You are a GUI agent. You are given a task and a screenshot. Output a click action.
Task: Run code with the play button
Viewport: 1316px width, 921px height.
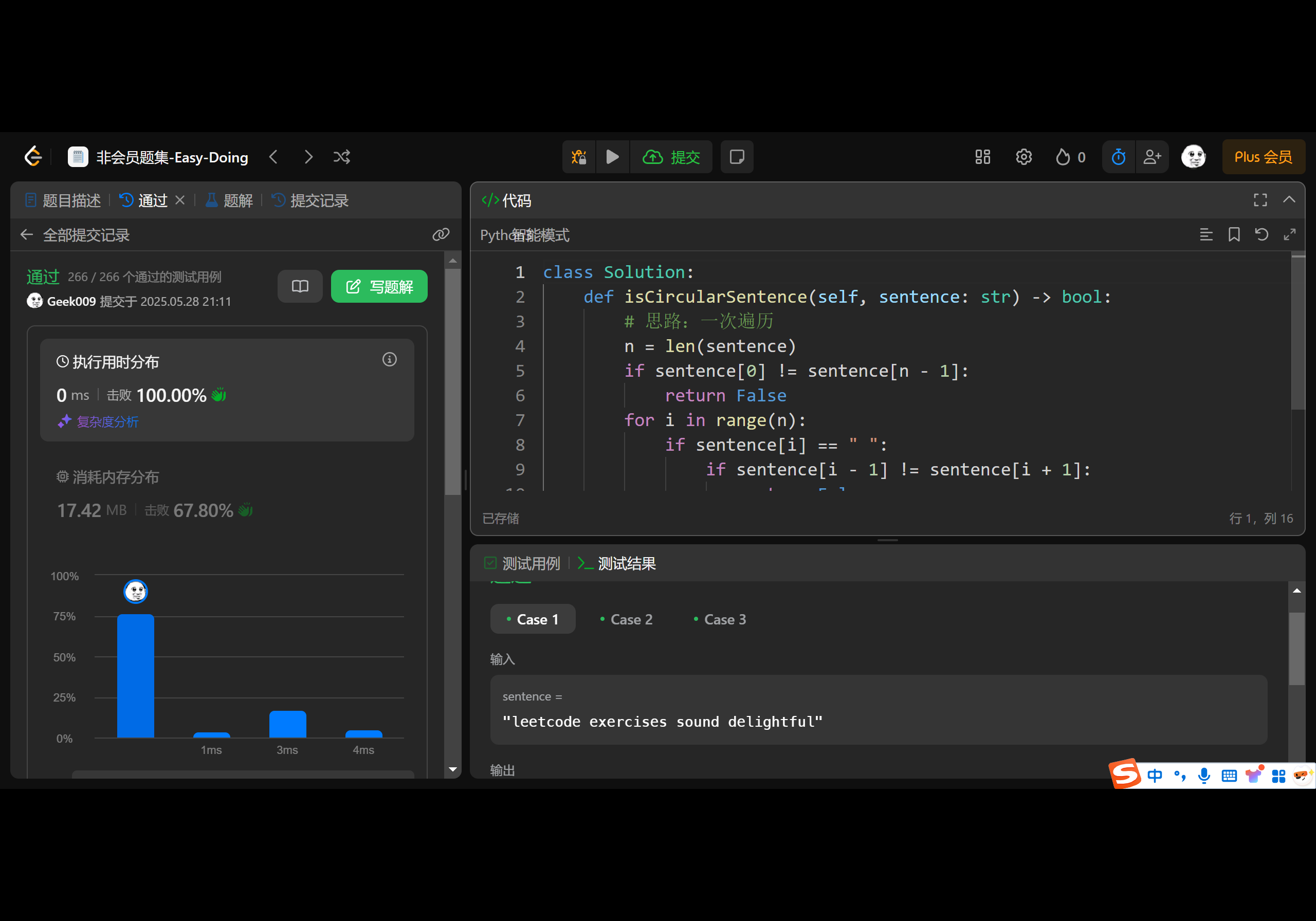[x=612, y=157]
